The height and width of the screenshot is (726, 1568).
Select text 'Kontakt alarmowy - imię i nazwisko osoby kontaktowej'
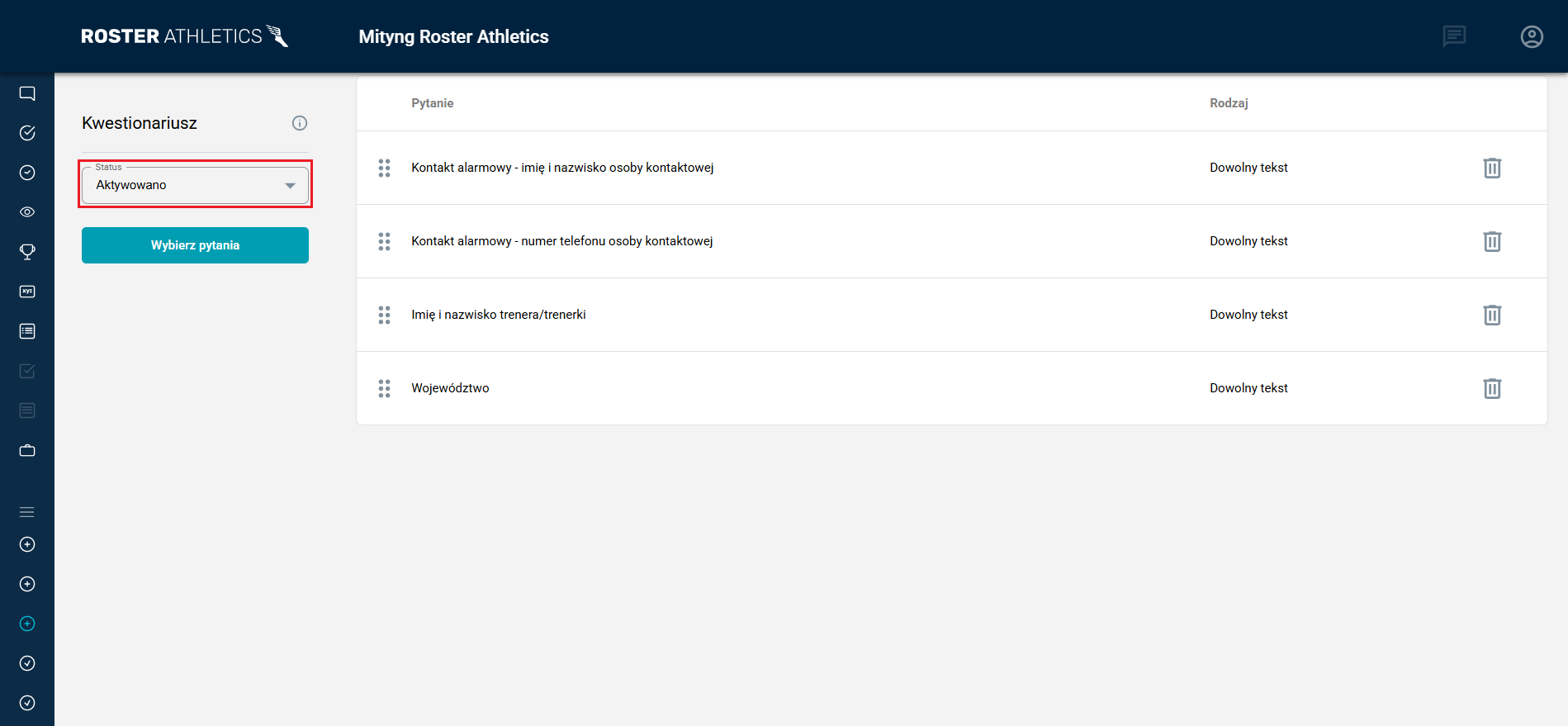pyautogui.click(x=562, y=168)
